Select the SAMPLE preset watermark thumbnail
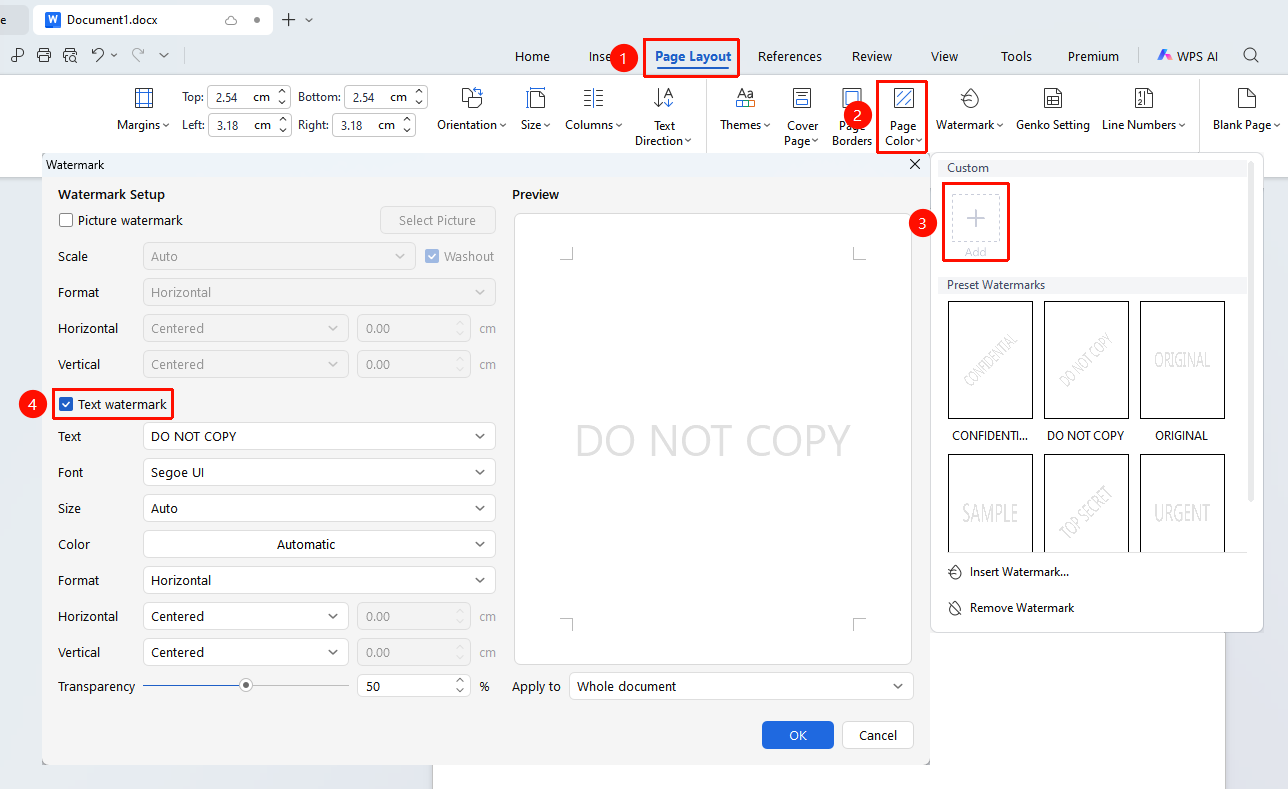1288x789 pixels. 990,503
